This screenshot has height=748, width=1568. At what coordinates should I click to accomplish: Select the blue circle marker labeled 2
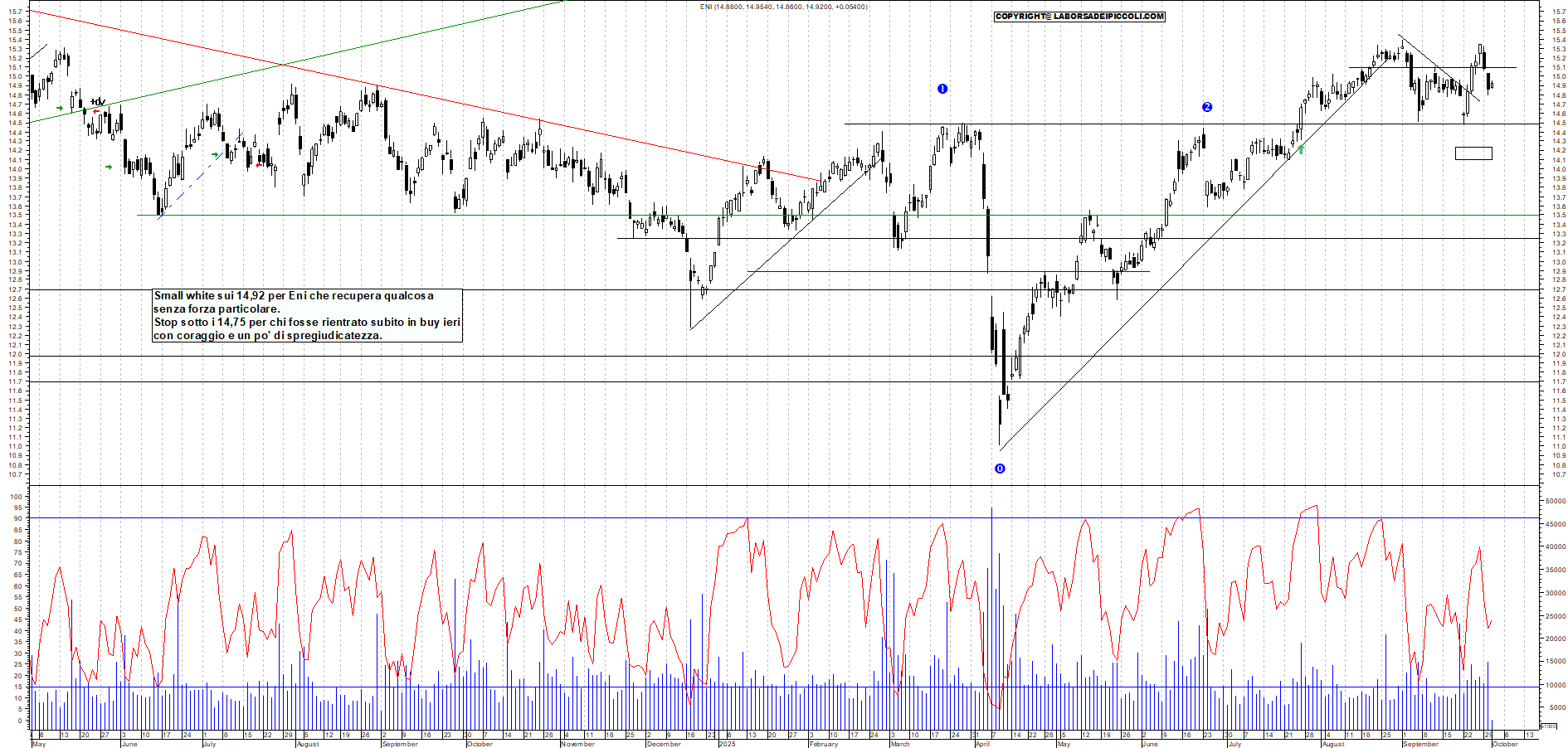point(1207,107)
